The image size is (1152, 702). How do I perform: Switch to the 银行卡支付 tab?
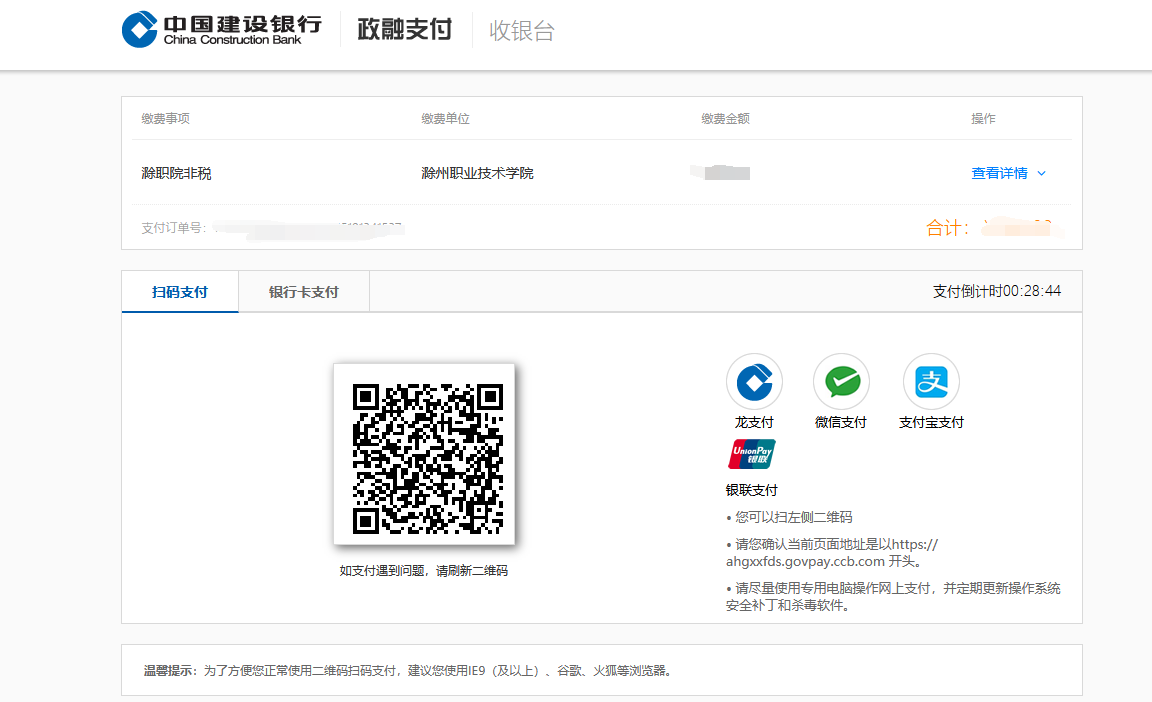click(x=304, y=292)
